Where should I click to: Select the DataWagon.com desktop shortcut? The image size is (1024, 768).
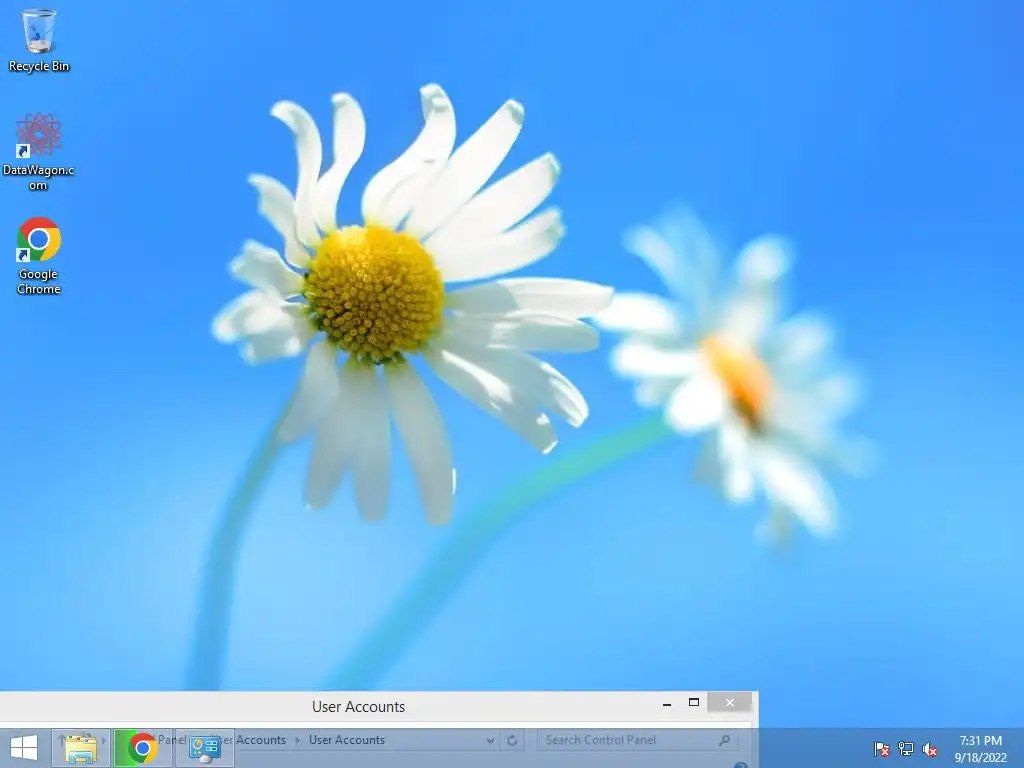39,152
